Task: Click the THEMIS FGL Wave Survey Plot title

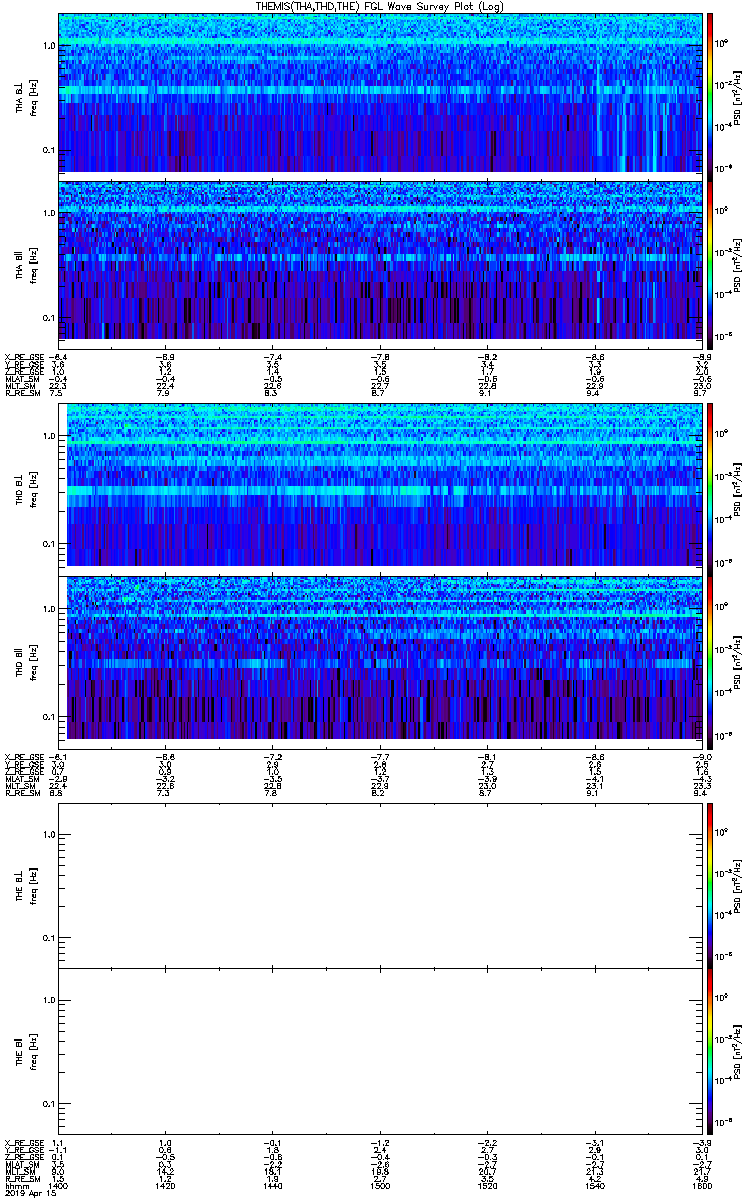Action: (380, 6)
